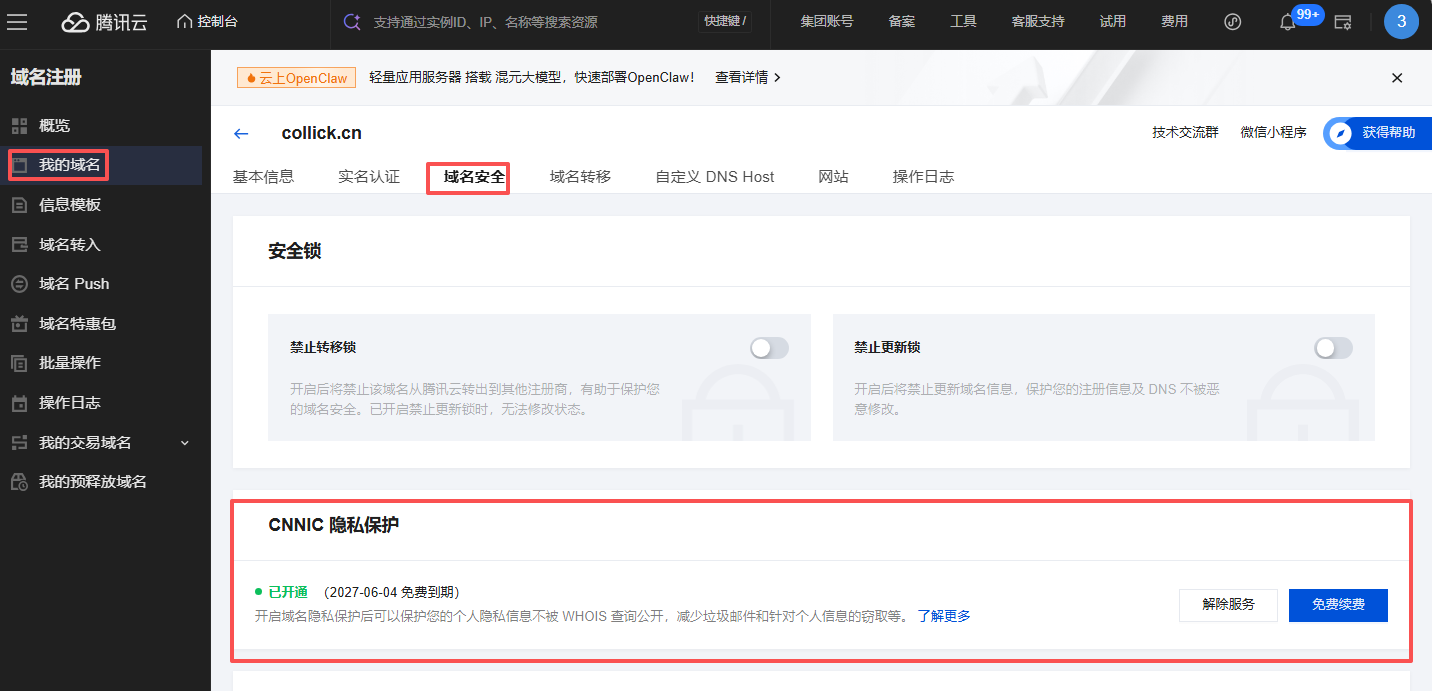Switch to 网站 tab
The width and height of the screenshot is (1432, 691).
pyautogui.click(x=833, y=177)
